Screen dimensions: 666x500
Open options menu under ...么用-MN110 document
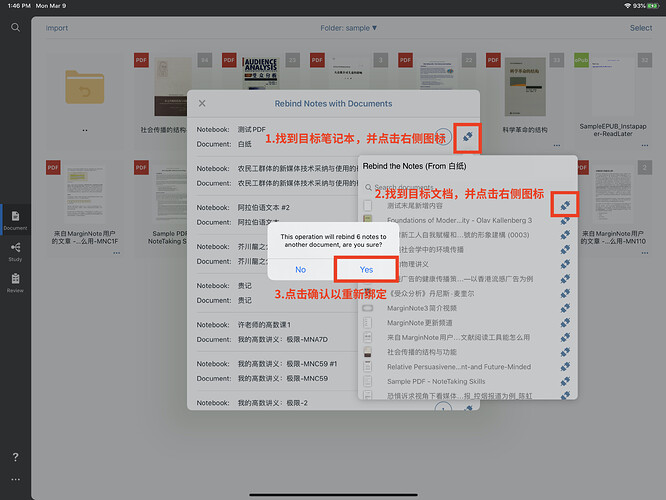(645, 253)
